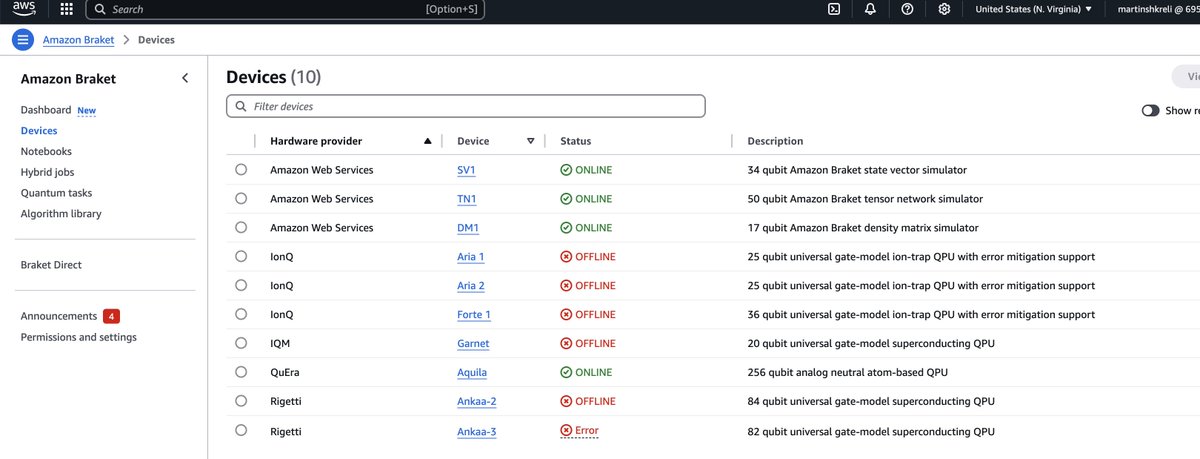Open the TN1 device link
Image resolution: width=1200 pixels, height=459 pixels.
467,199
